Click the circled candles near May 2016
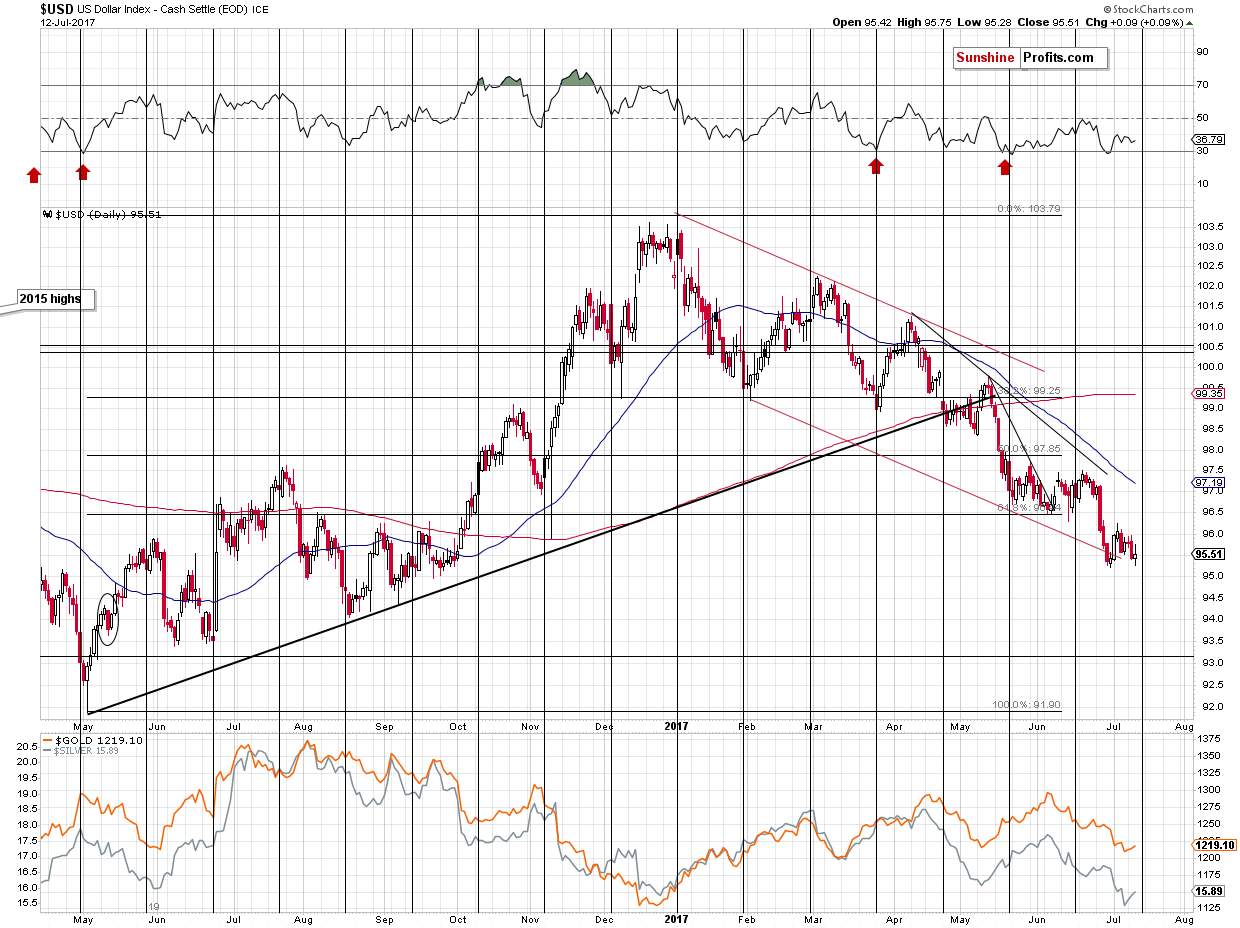Screen dimensions: 1240x928 click(108, 618)
